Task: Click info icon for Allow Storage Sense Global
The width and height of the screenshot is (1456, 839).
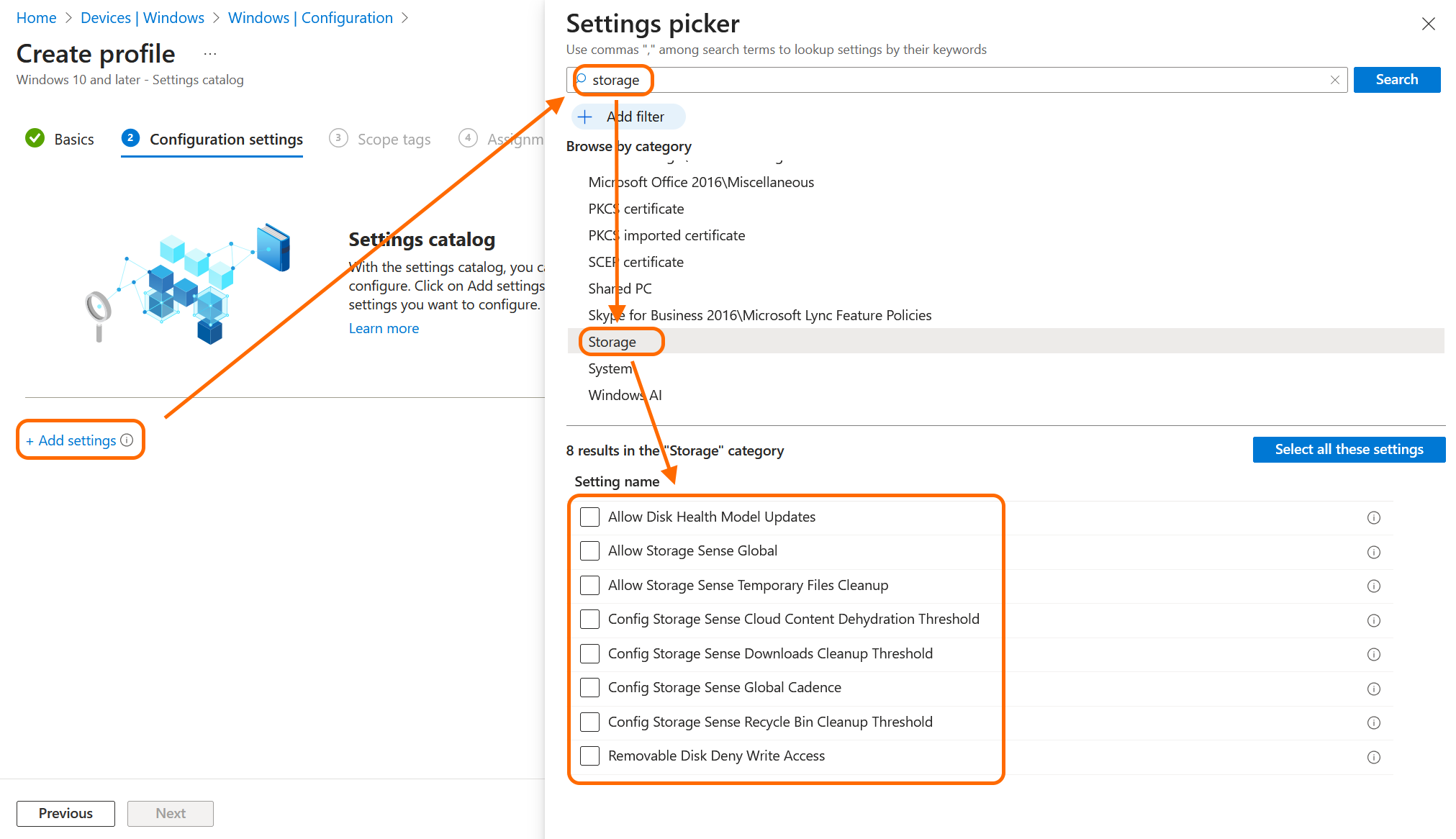Action: point(1373,552)
